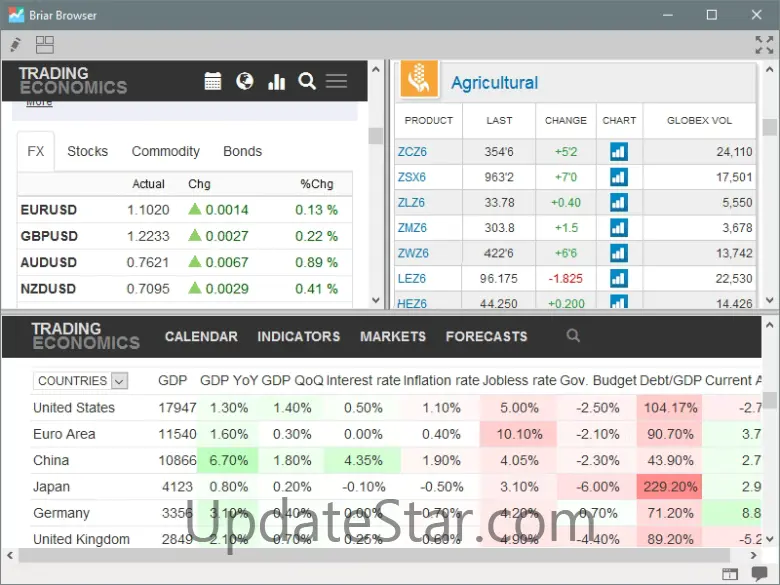Open the LEZ6 product link
This screenshot has width=780, height=585.
(x=411, y=279)
